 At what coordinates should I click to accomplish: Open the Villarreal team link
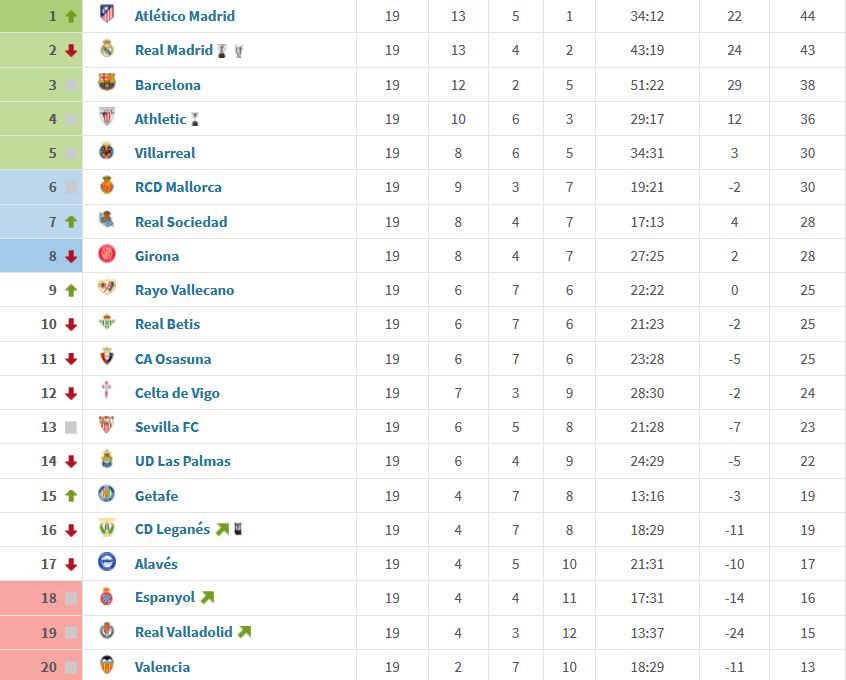[165, 153]
